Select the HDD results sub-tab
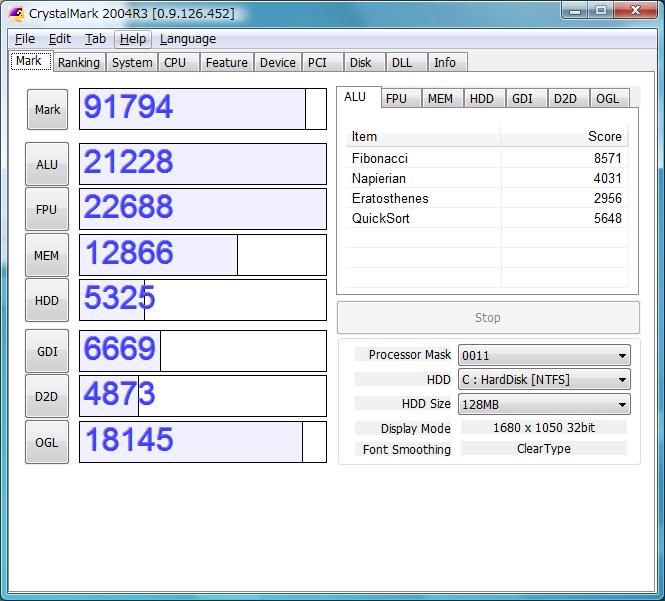The height and width of the screenshot is (601, 665). (x=484, y=98)
